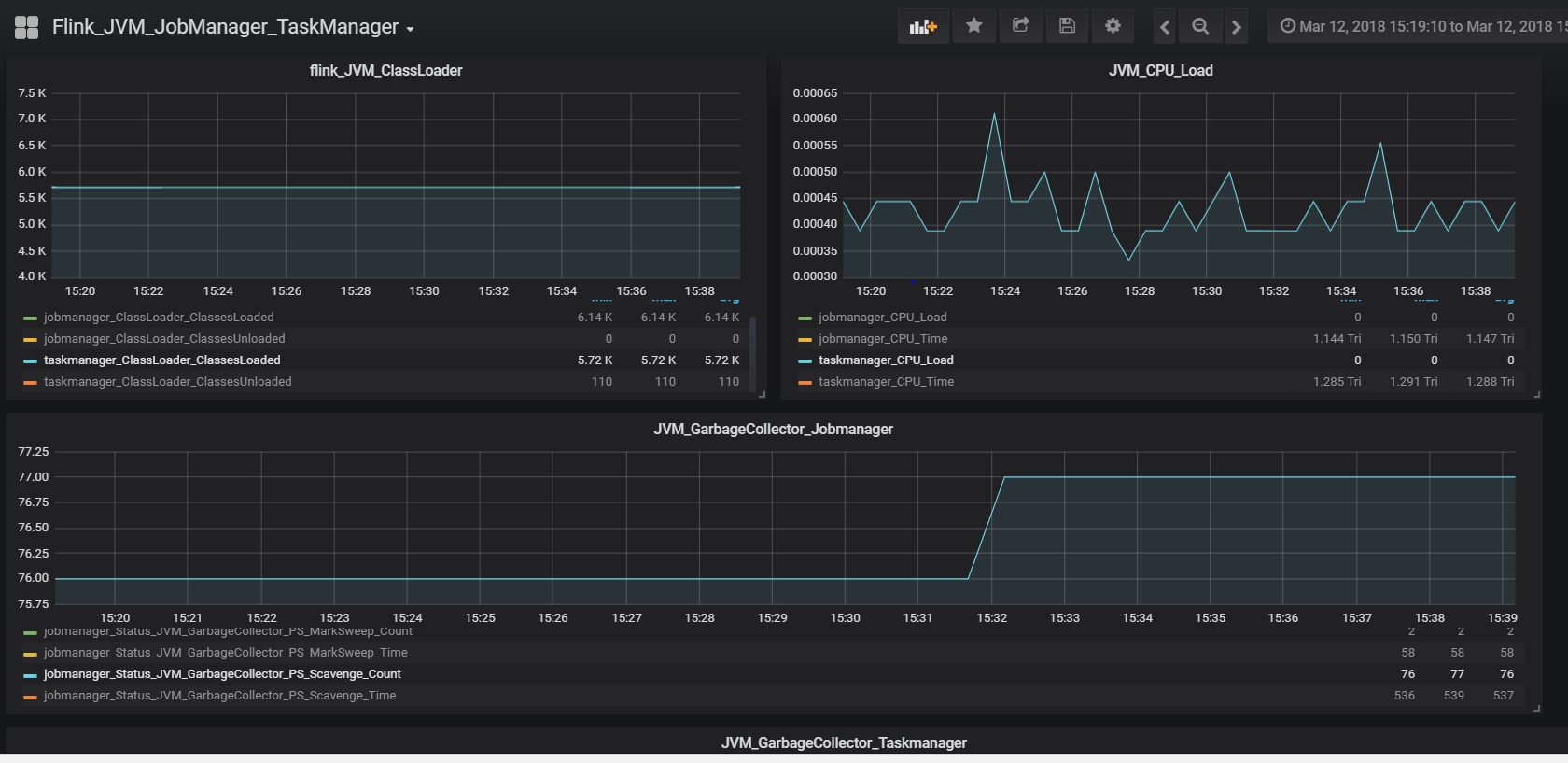This screenshot has height=763, width=1568.
Task: Star this dashboard as favorite
Action: [x=973, y=26]
